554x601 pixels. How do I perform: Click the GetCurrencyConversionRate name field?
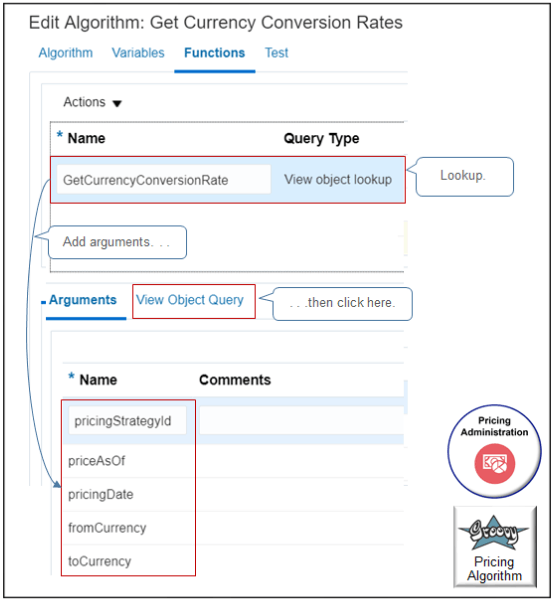click(x=164, y=180)
